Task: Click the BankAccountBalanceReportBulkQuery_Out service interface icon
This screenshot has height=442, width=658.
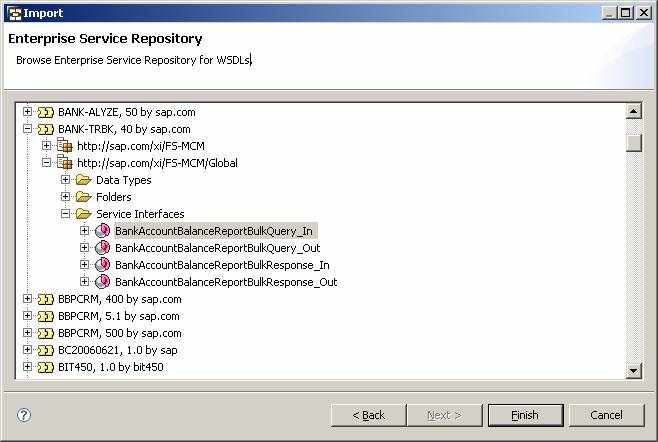Action: (x=102, y=248)
